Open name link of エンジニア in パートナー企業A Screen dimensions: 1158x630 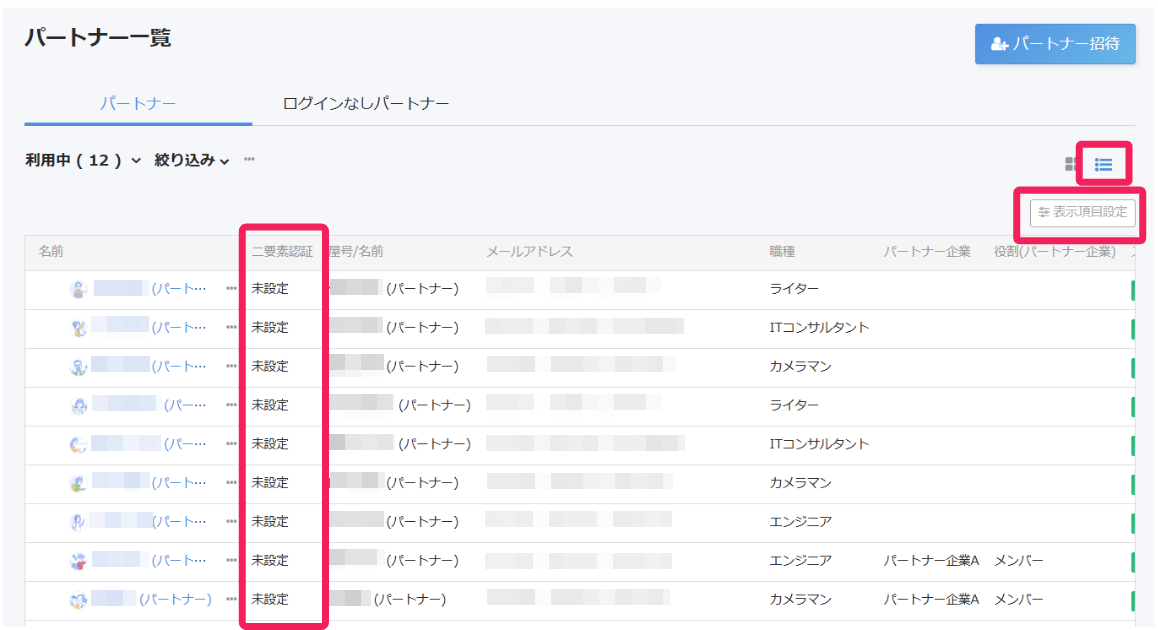click(x=150, y=561)
